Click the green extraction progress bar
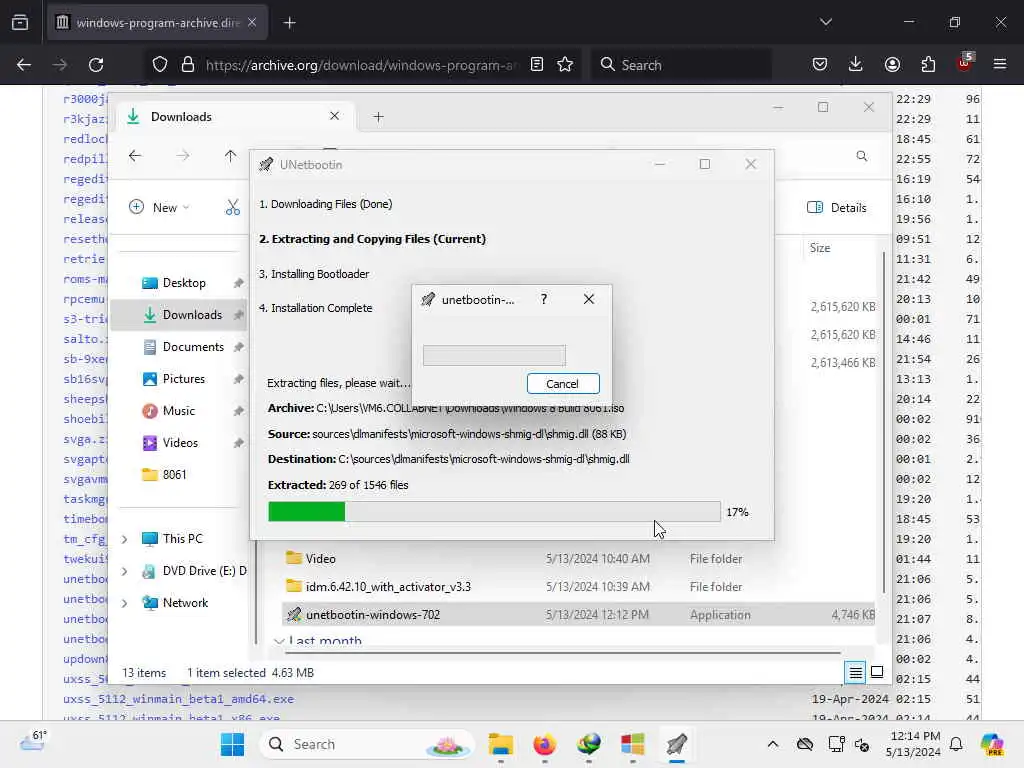Viewport: 1024px width, 768px height. [494, 511]
